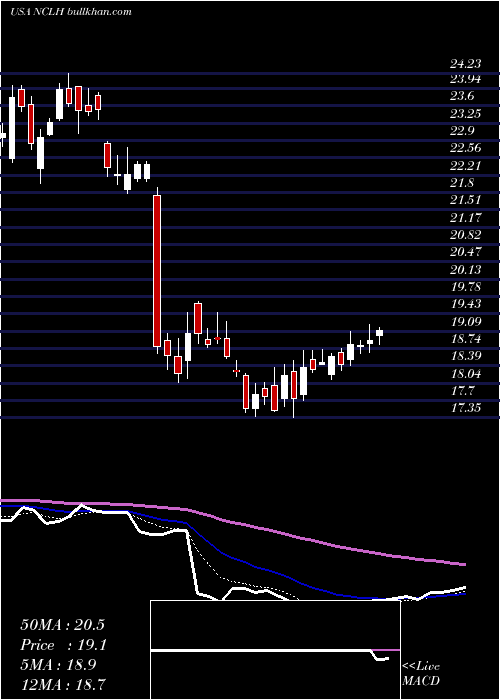Click the 20.47 price axis label
The image size is (500, 700).
466,252
